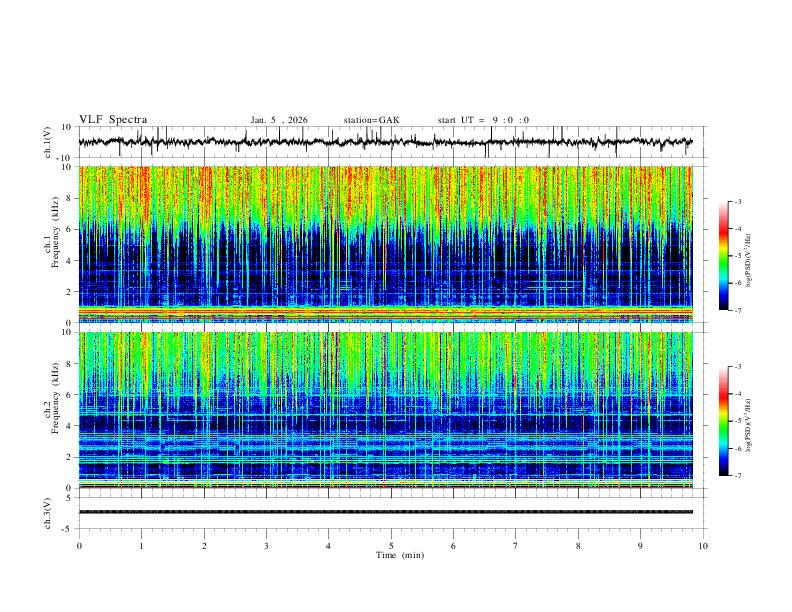
Task: Select the date text 'Jan. 5 , 2026'
Action: (279, 120)
